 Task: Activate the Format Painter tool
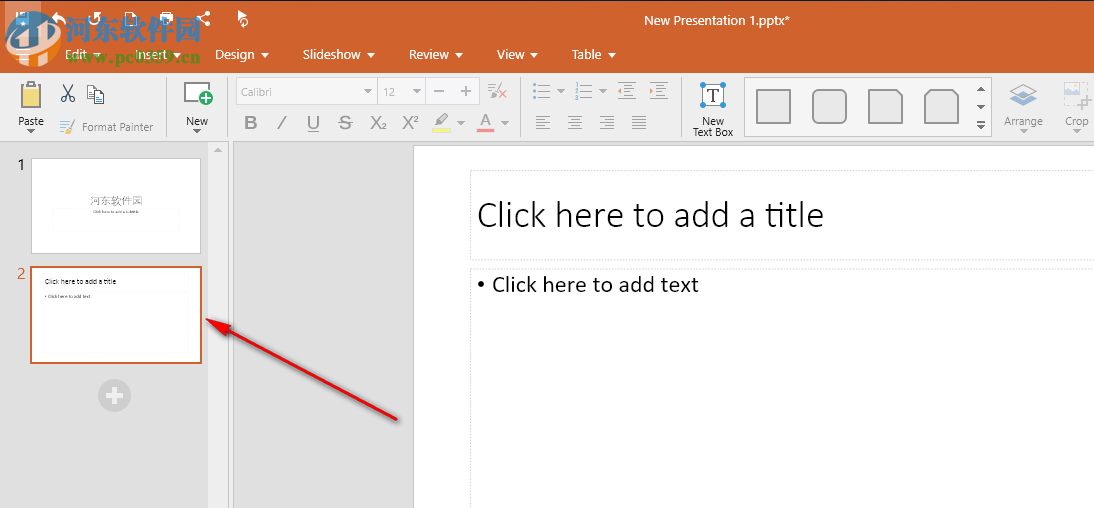click(x=106, y=127)
